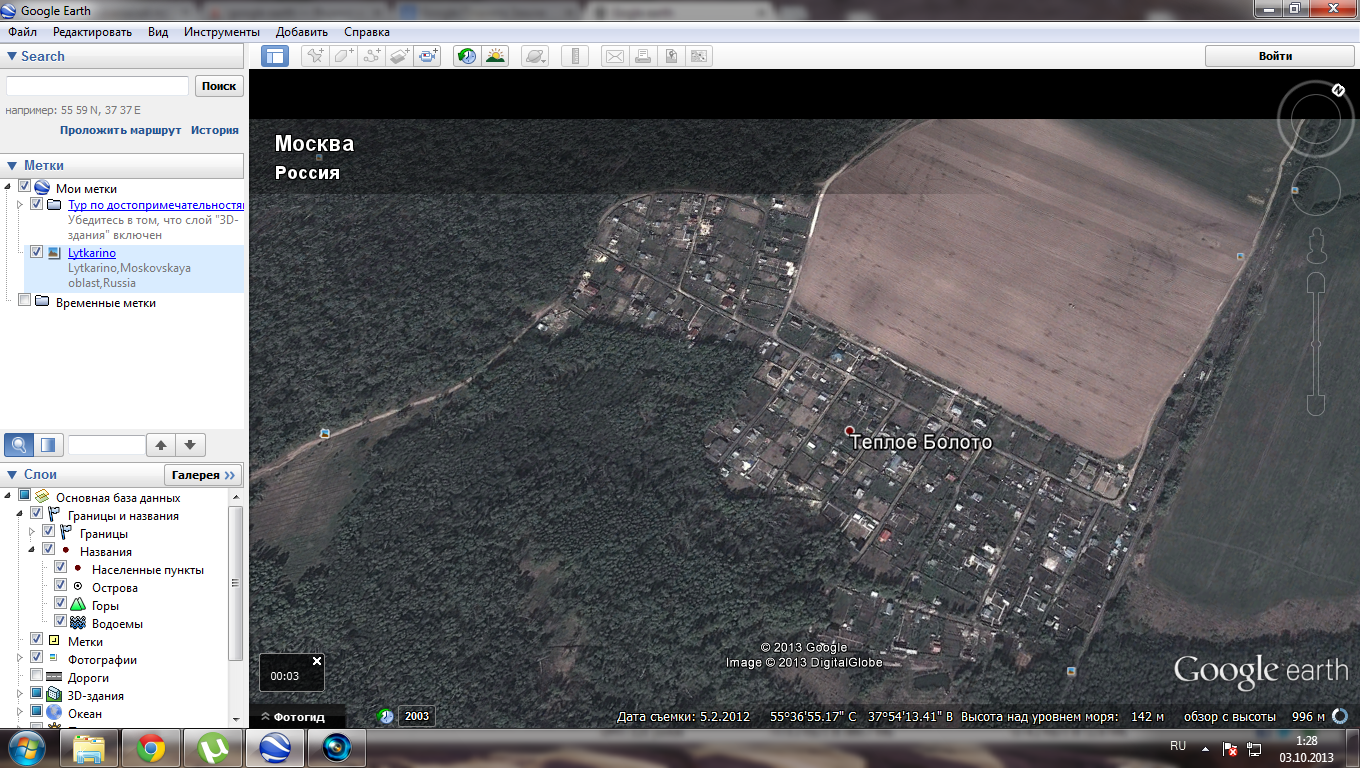Click the Add Image Overlay icon
1360x768 pixels.
400,56
